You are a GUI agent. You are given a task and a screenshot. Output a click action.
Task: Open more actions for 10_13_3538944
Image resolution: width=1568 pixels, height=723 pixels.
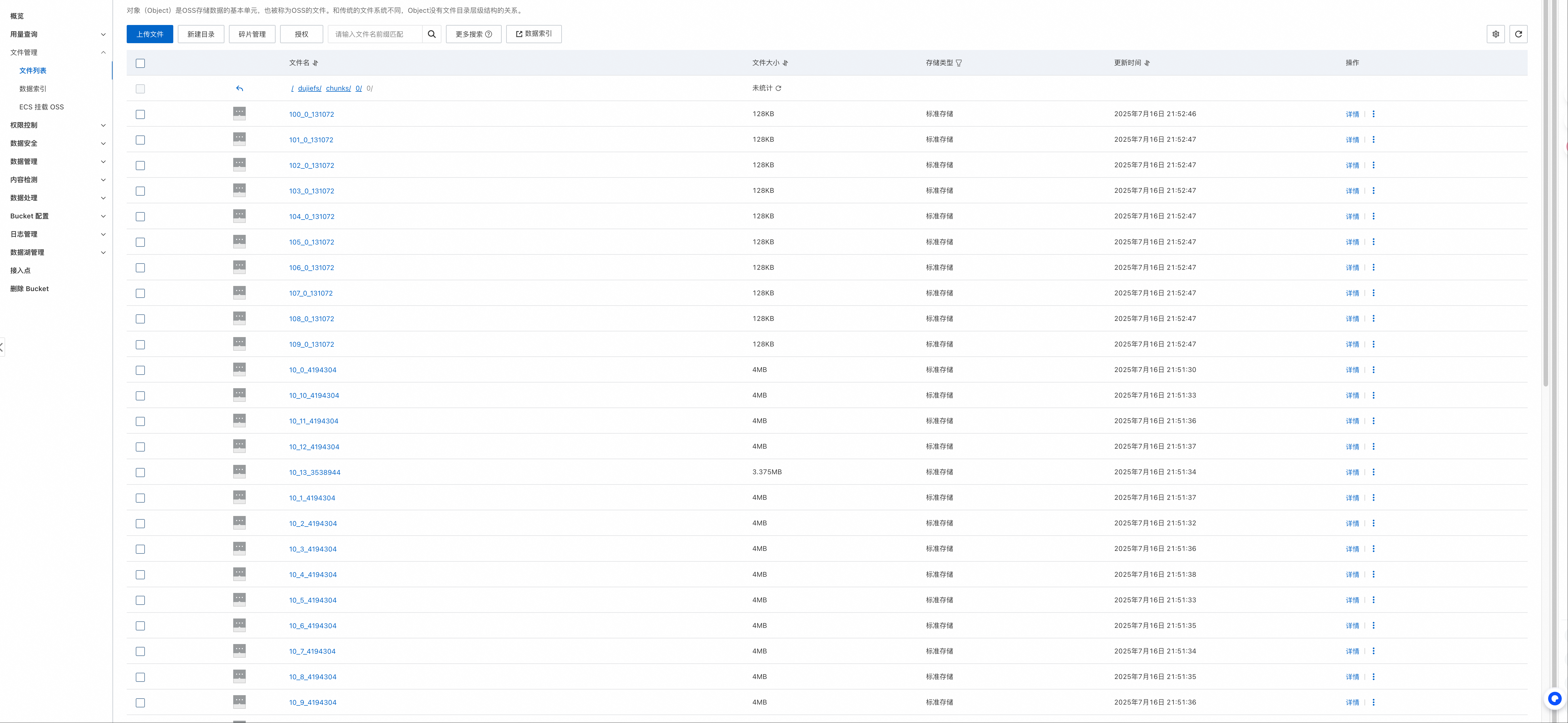1373,472
